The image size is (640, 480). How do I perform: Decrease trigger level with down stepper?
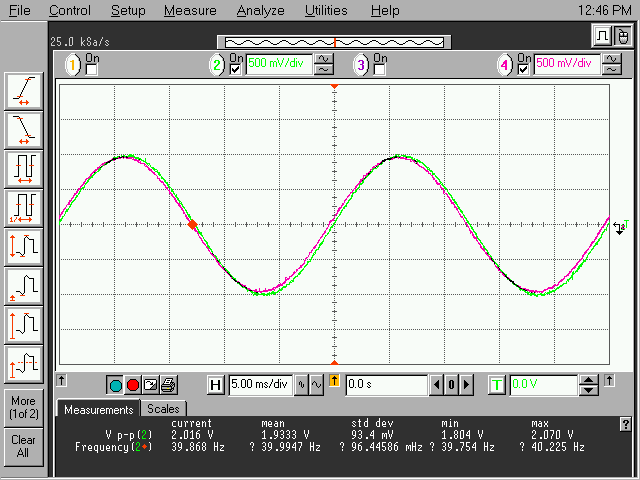[588, 390]
